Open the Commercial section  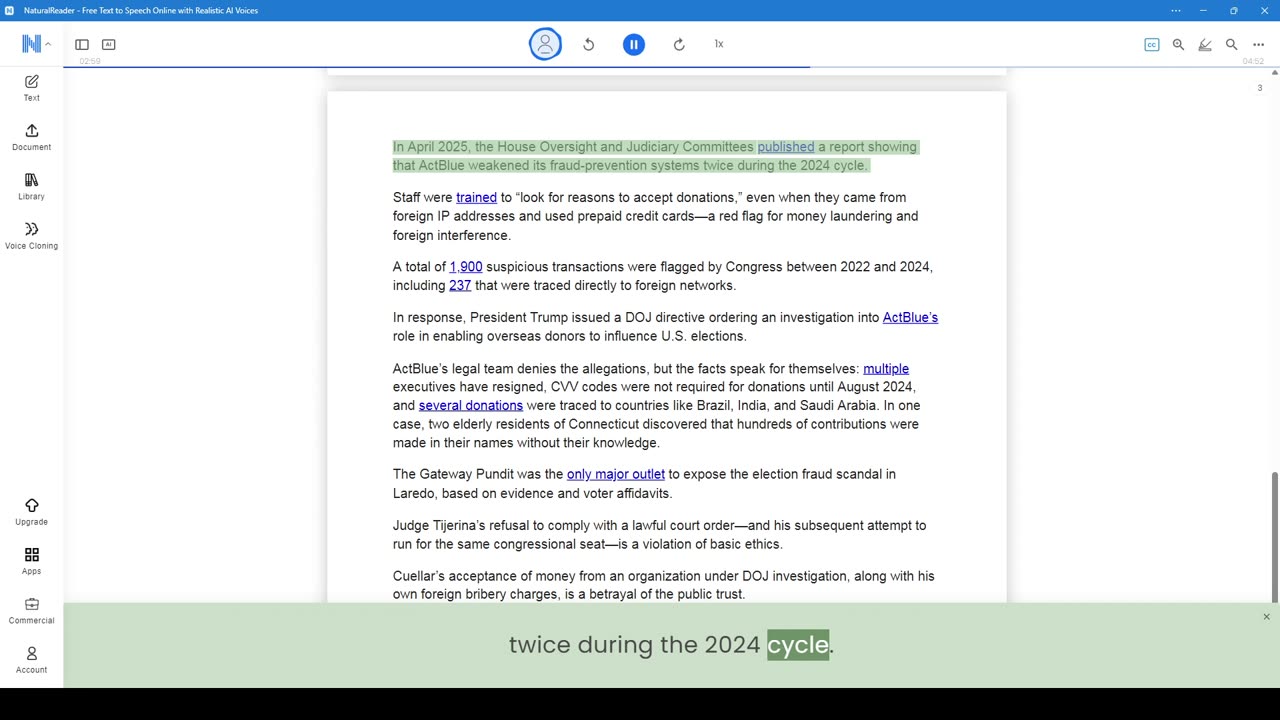point(31,610)
